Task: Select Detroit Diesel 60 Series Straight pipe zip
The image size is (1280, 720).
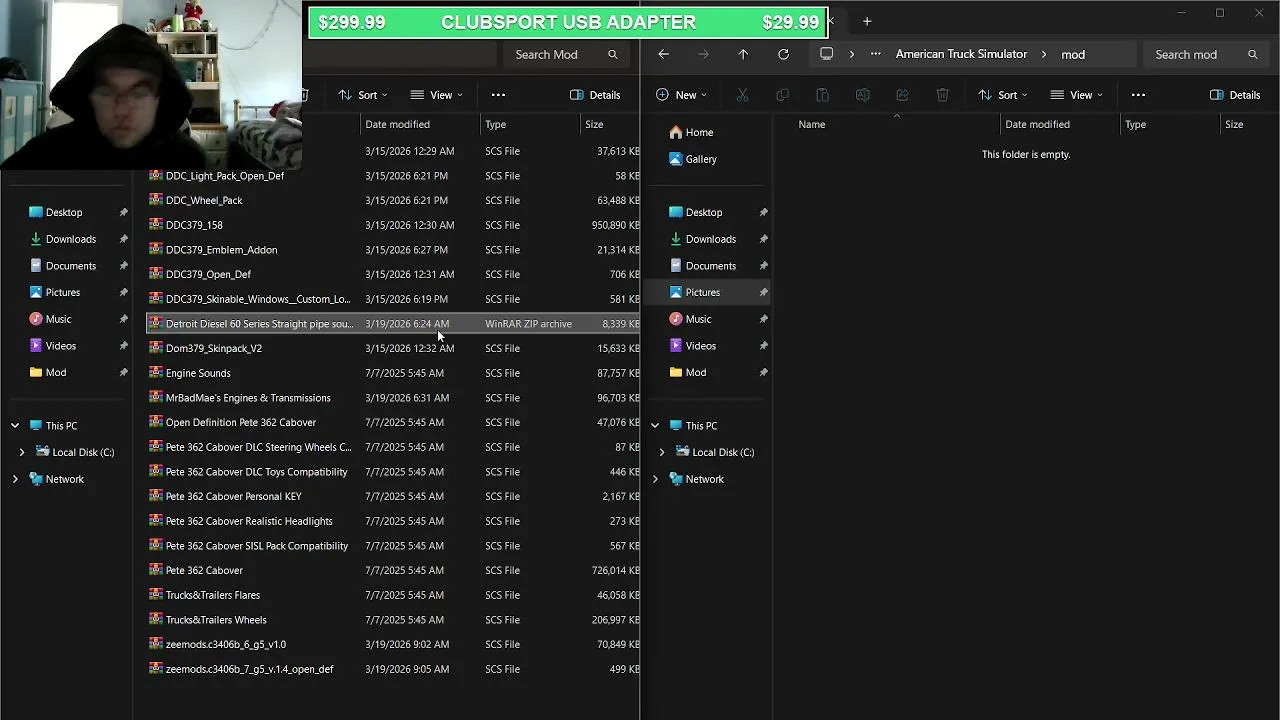Action: [393, 324]
